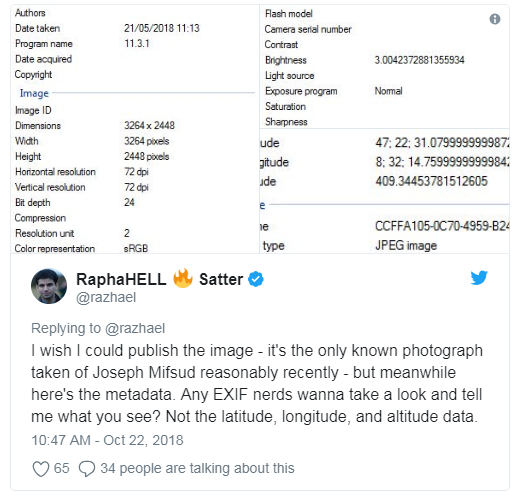Image resolution: width=513 pixels, height=499 pixels.
Task: Click the blue verified badge
Action: click(x=256, y=279)
